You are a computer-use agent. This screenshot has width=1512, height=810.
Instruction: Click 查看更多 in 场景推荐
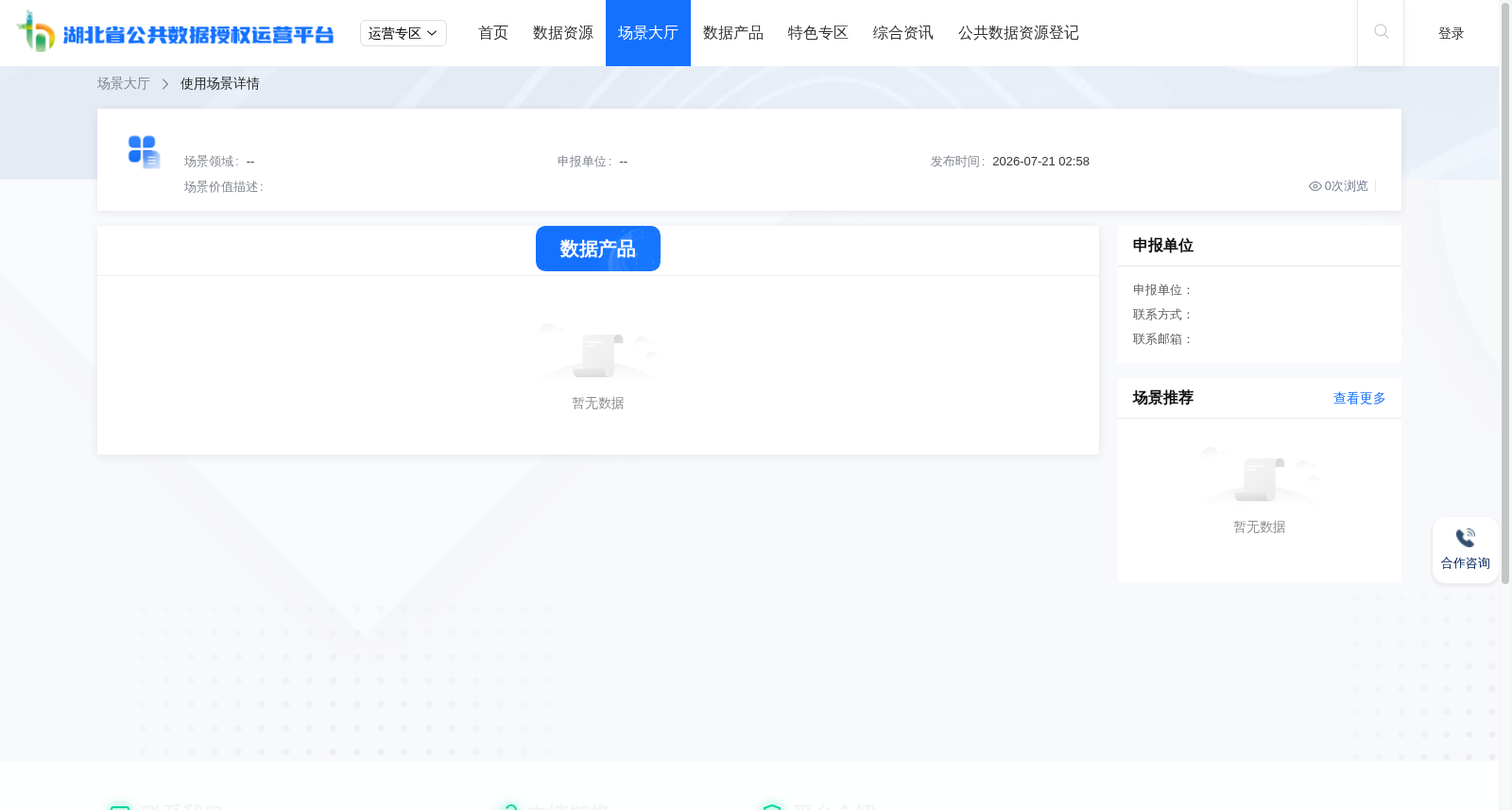click(x=1359, y=399)
